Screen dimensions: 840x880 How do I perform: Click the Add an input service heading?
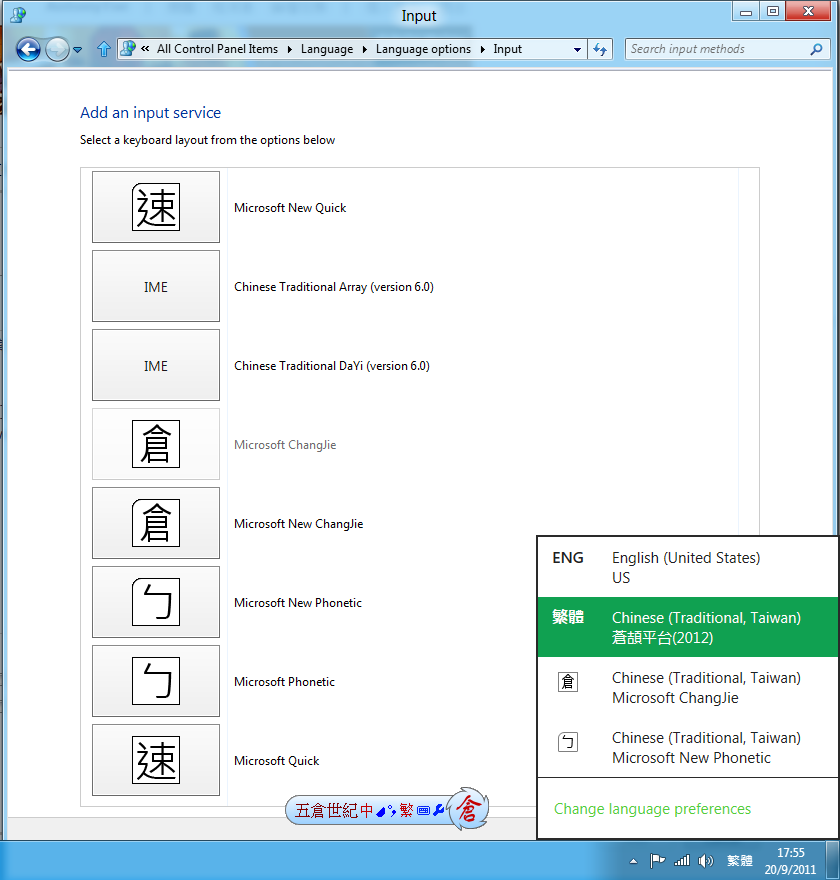pyautogui.click(x=150, y=113)
